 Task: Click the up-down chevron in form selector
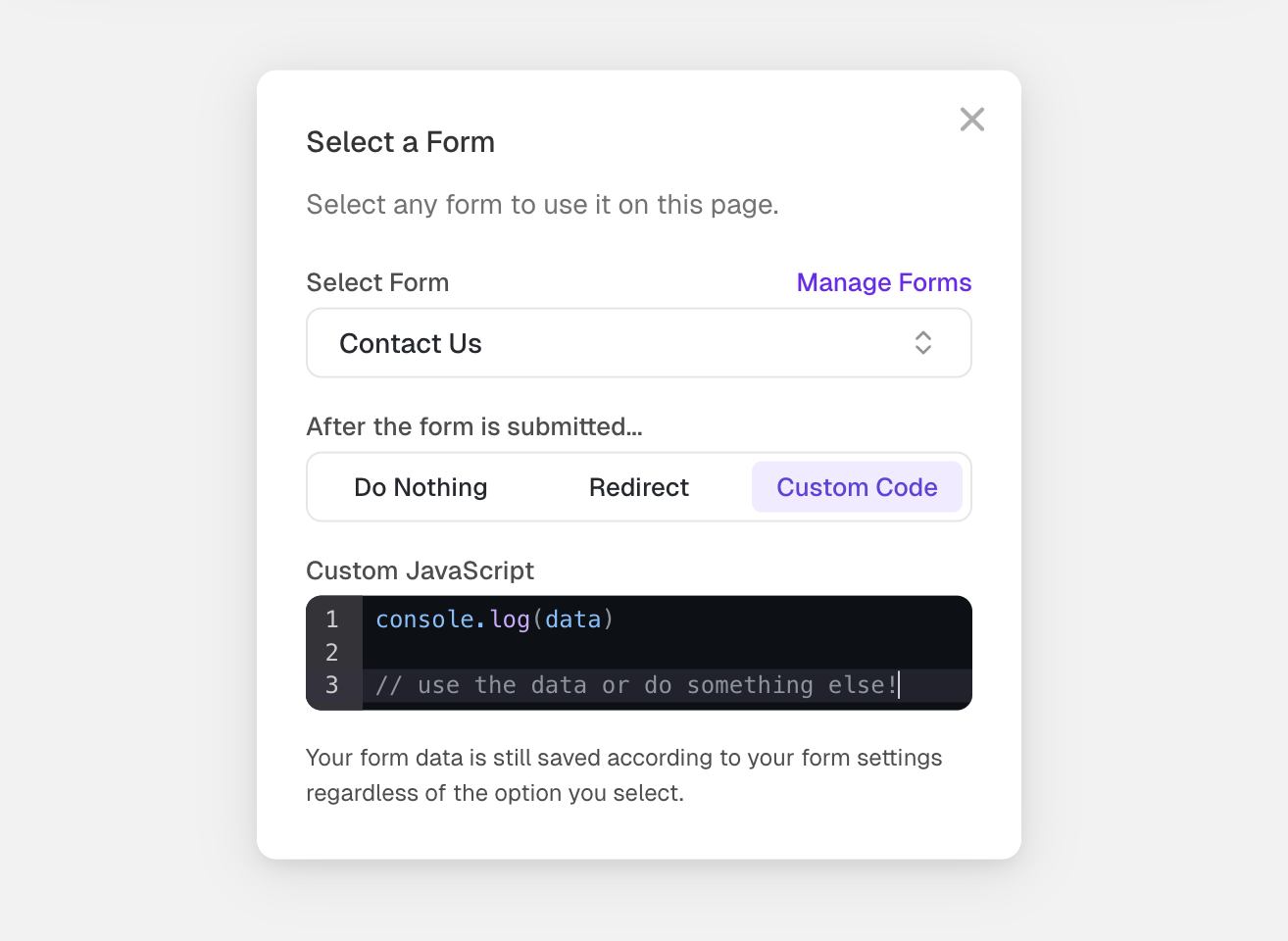tap(922, 343)
